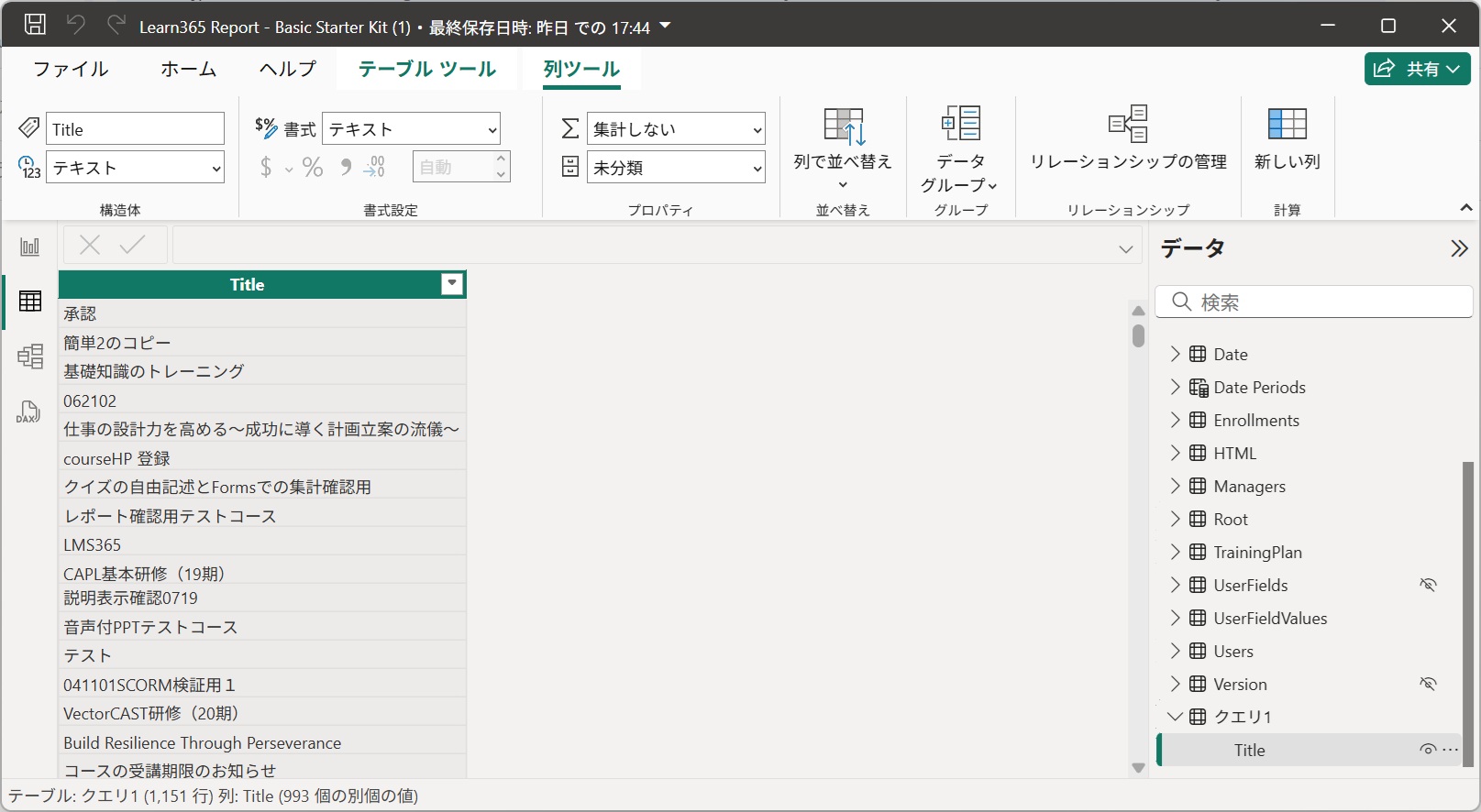1481x812 pixels.
Task: Switch to the テーブル ツール tab
Action: tap(427, 69)
